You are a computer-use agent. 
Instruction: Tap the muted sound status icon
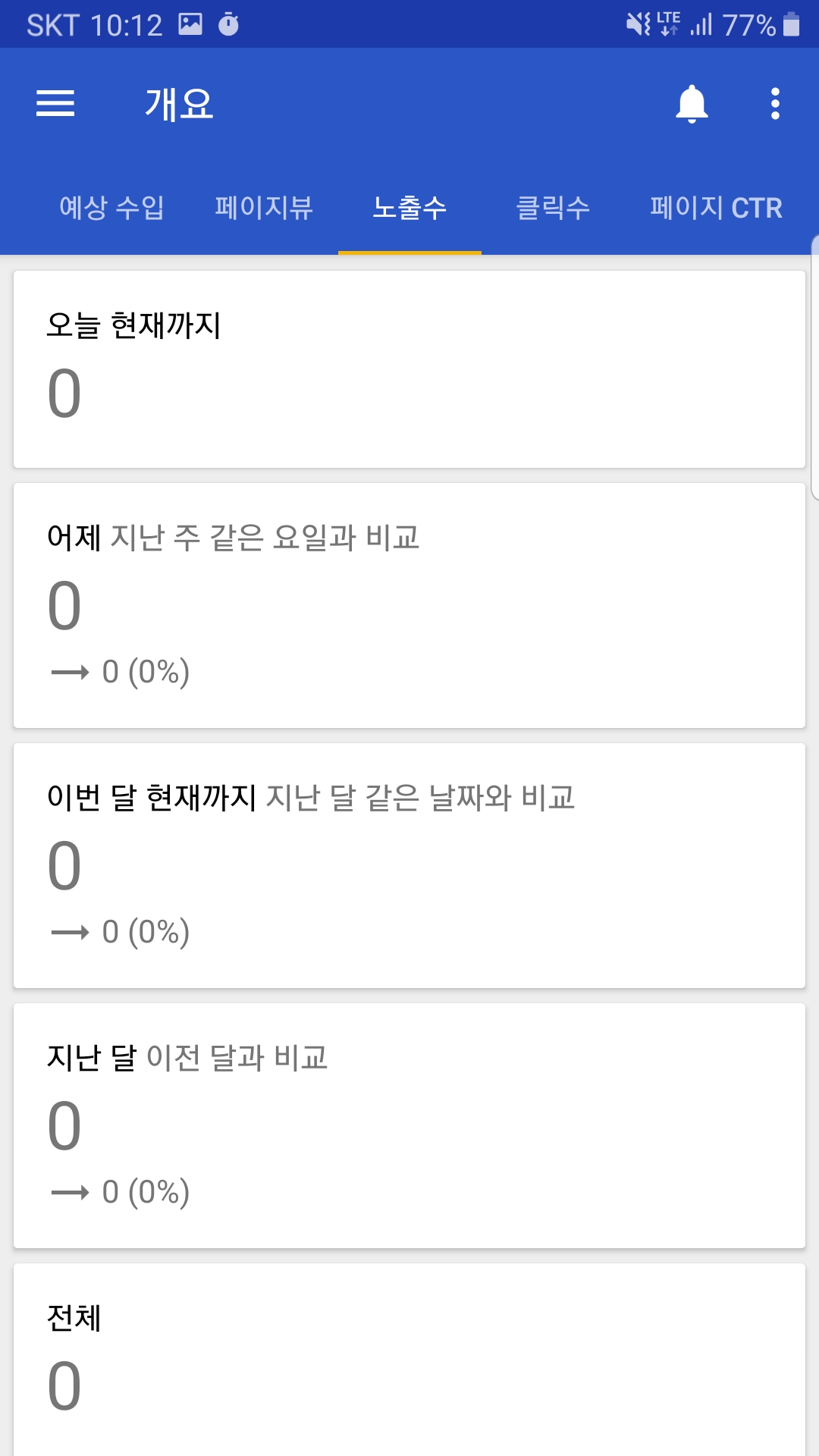tap(639, 24)
